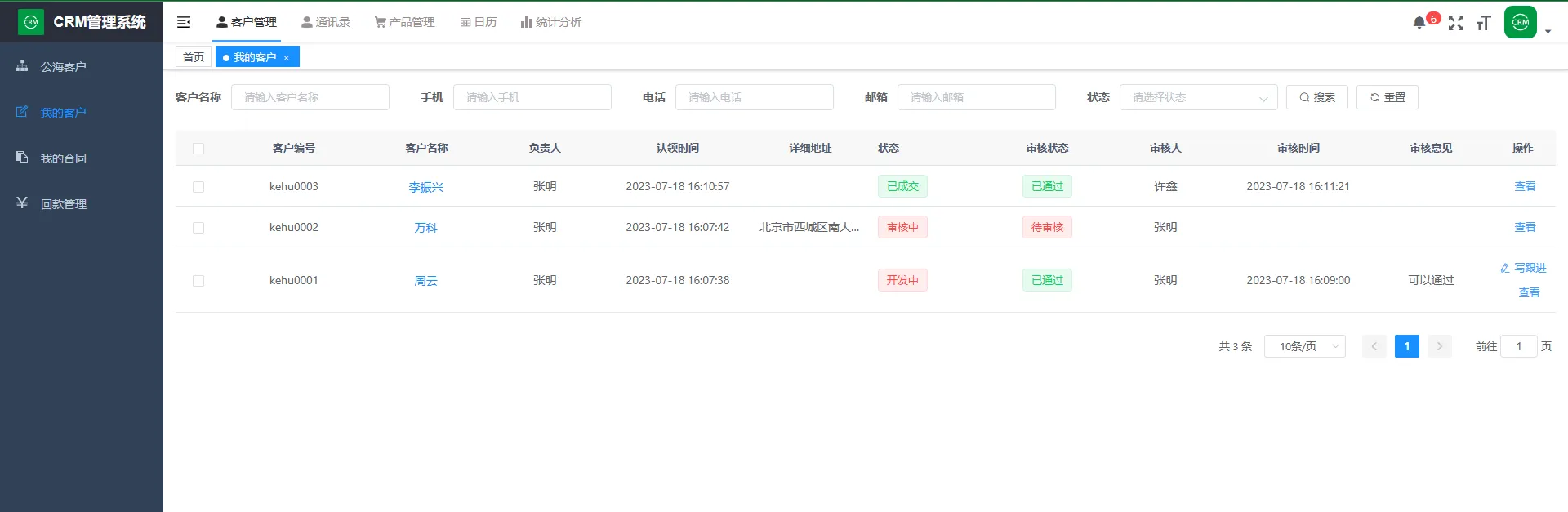The width and height of the screenshot is (1568, 512).
Task: Go to previous page arrow
Action: click(x=1374, y=346)
